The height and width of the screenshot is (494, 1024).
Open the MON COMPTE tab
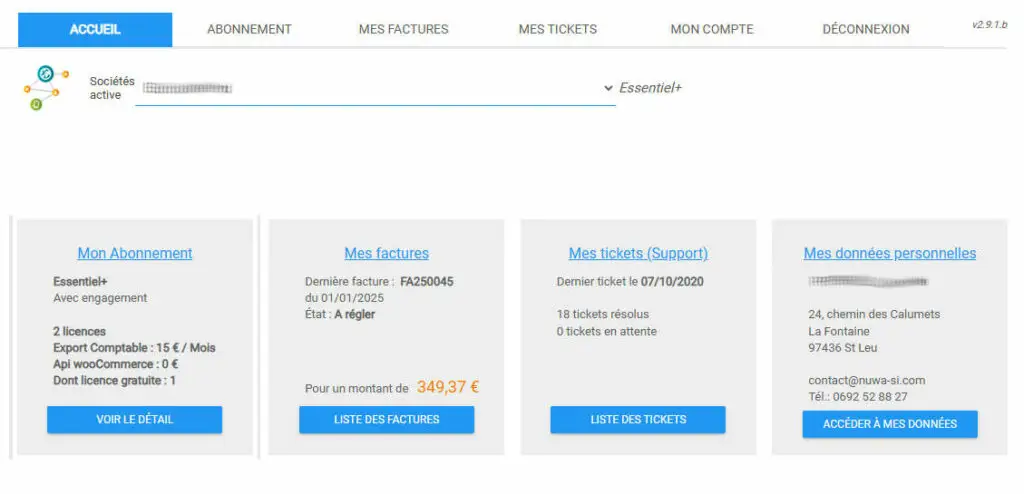click(x=712, y=29)
